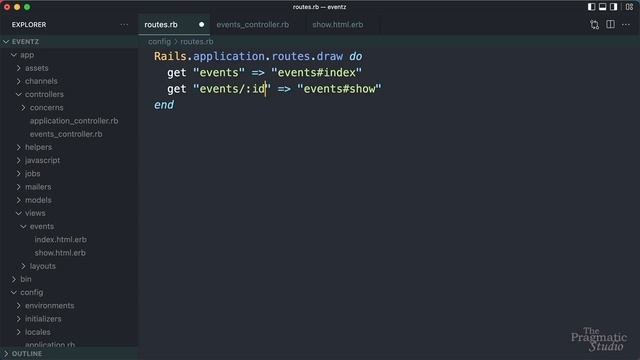Click unsaved dot on routes.rb tab

click(x=201, y=24)
